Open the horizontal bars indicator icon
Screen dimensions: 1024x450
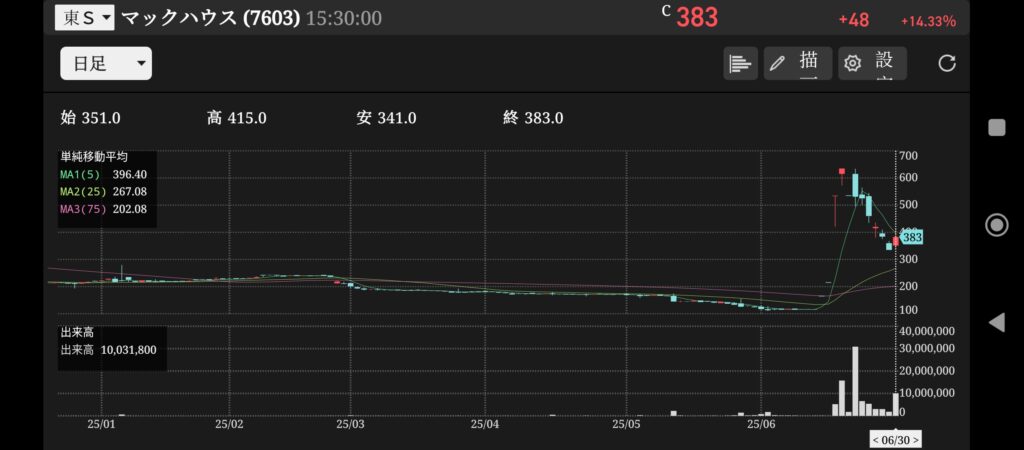pyautogui.click(x=740, y=63)
